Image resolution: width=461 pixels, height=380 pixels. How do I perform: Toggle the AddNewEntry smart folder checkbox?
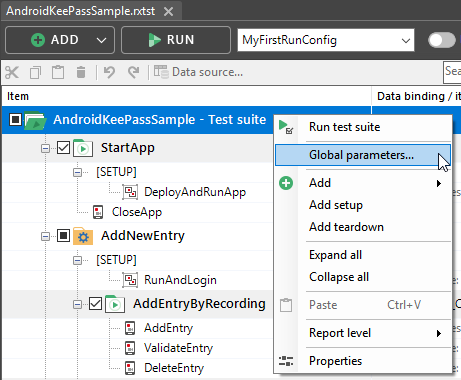[63, 236]
